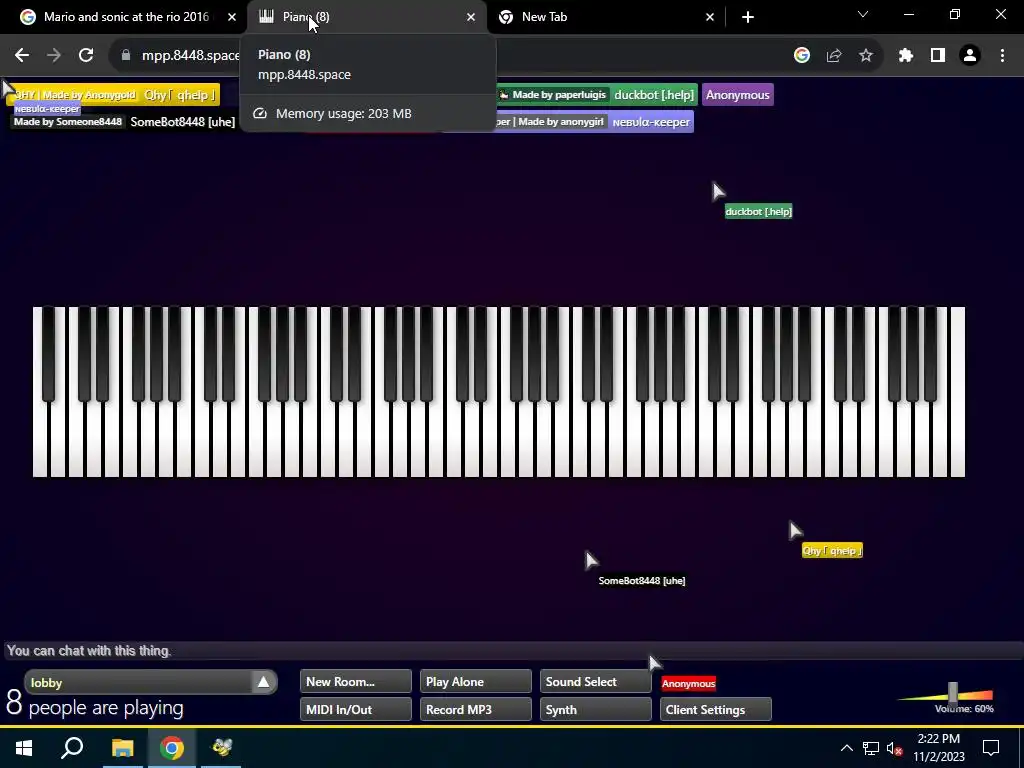Click the Qhy participant name in list

pos(179,95)
